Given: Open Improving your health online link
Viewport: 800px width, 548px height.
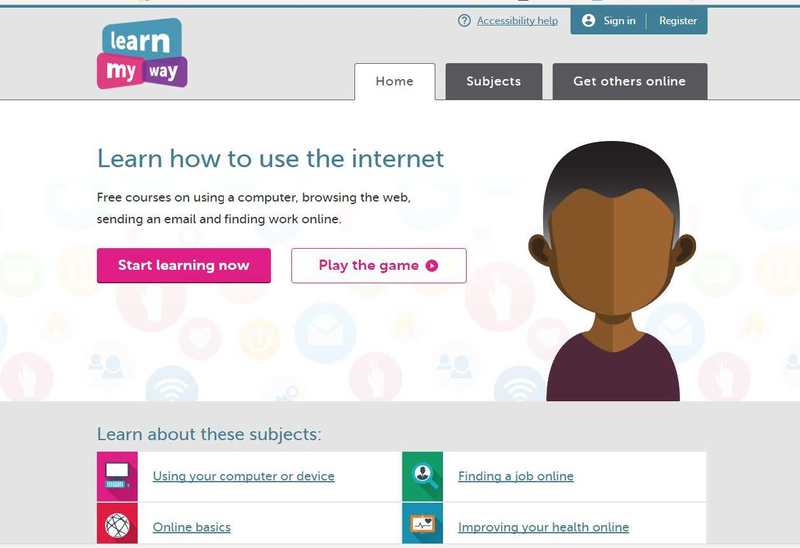Looking at the screenshot, I should pos(543,527).
